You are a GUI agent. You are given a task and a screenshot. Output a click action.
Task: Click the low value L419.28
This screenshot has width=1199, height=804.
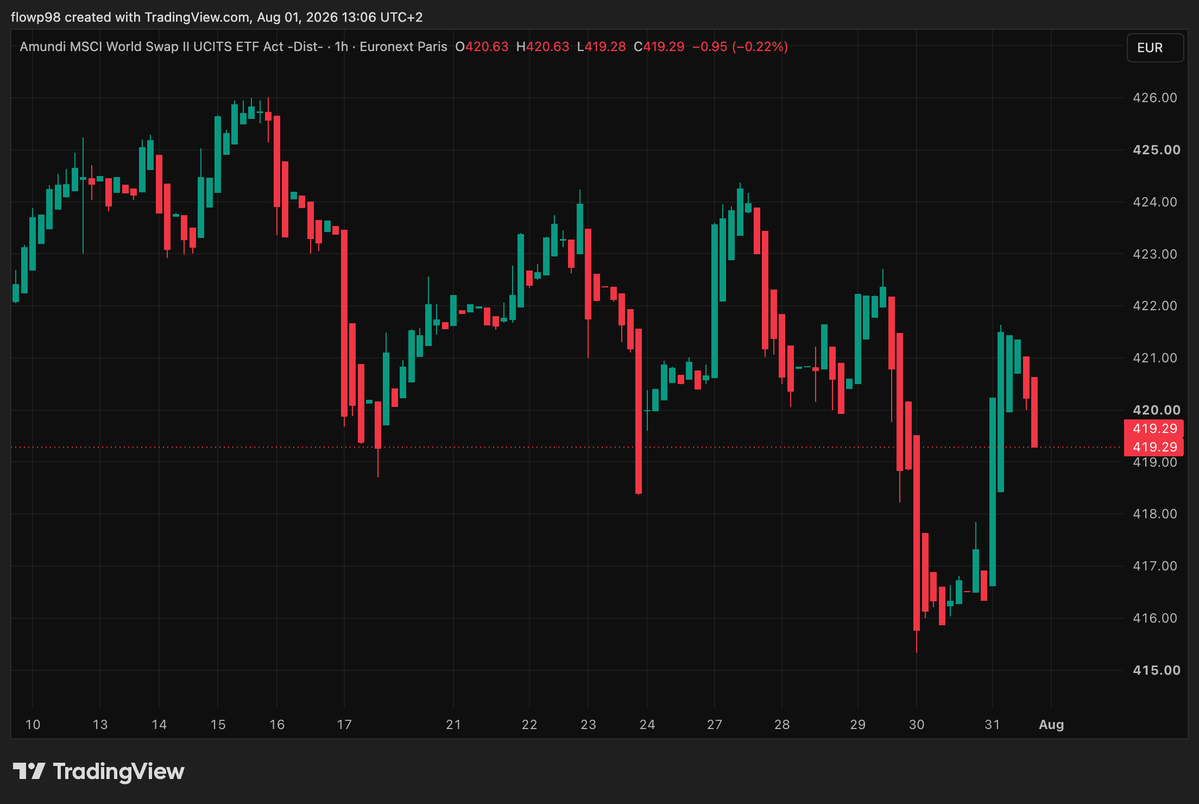click(602, 47)
